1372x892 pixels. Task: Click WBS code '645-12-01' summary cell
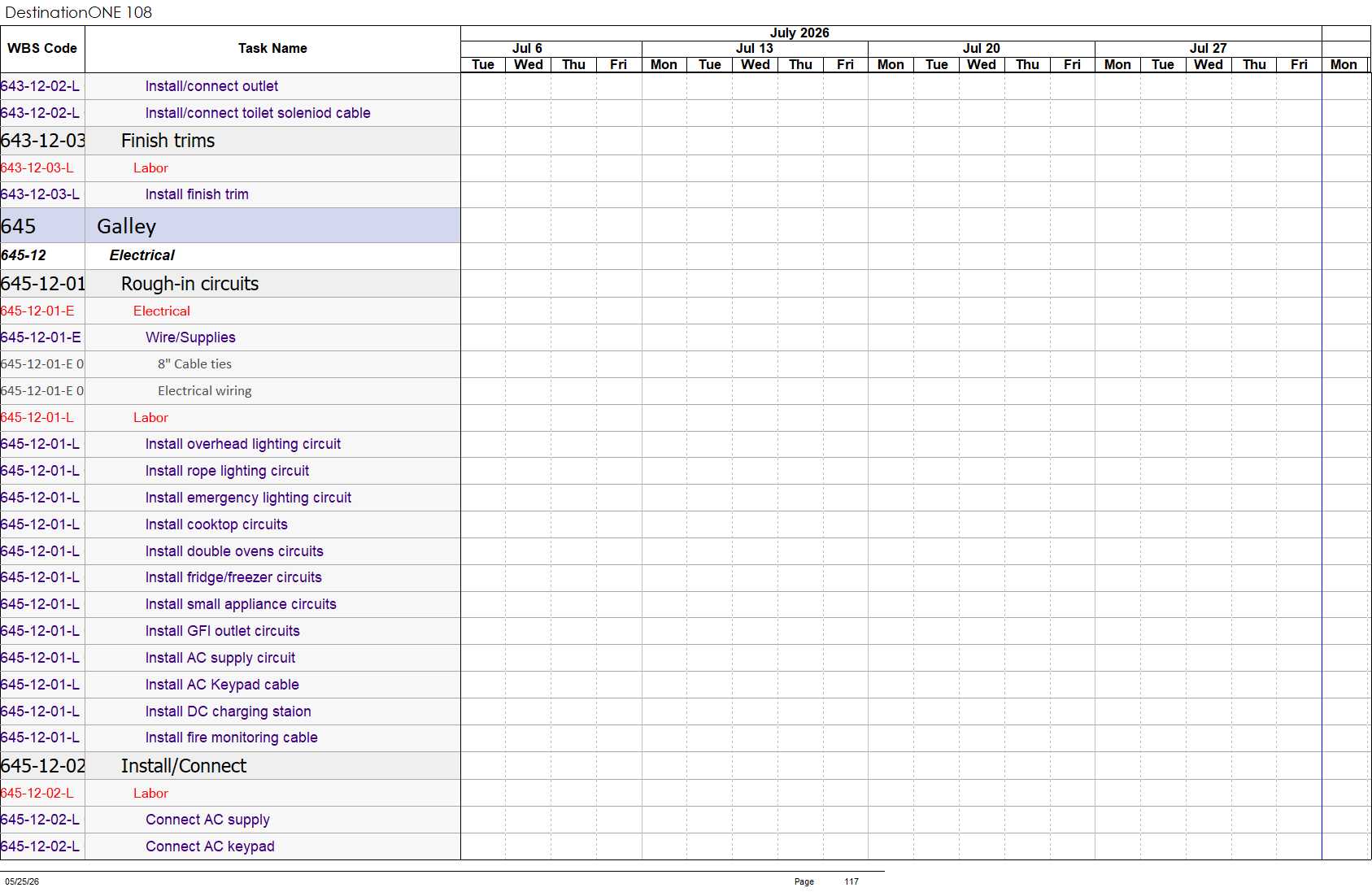(42, 284)
